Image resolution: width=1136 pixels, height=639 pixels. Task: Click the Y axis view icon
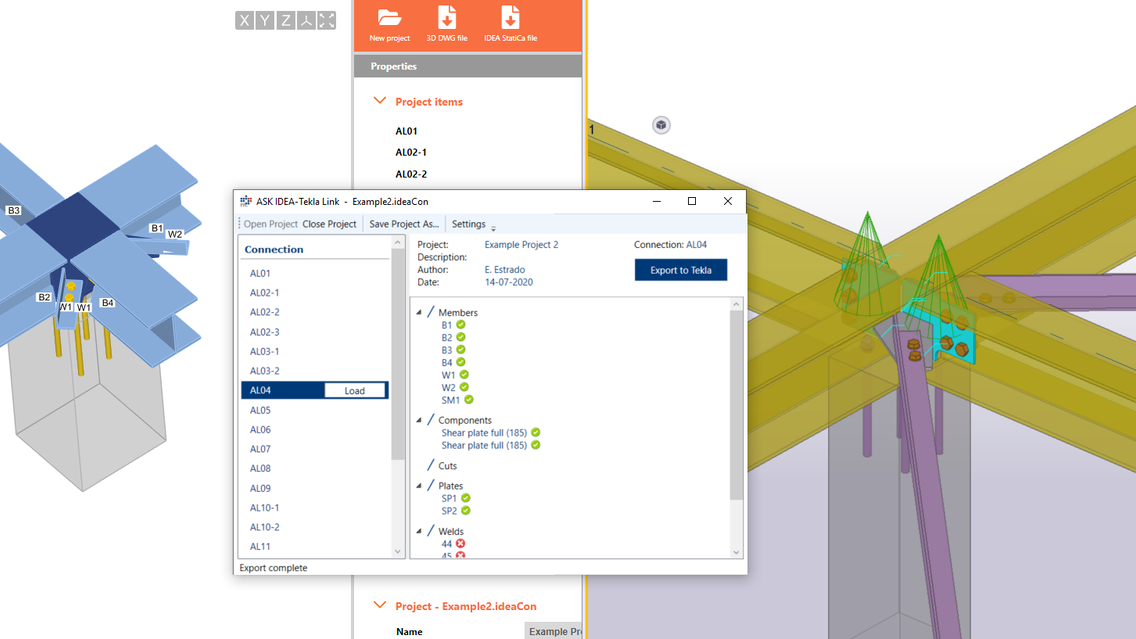(265, 20)
